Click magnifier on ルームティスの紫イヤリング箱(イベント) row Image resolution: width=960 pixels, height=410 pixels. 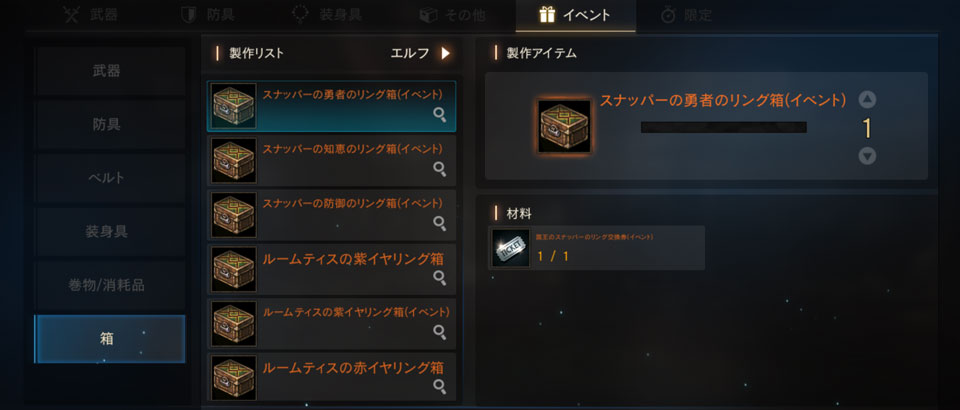point(439,331)
